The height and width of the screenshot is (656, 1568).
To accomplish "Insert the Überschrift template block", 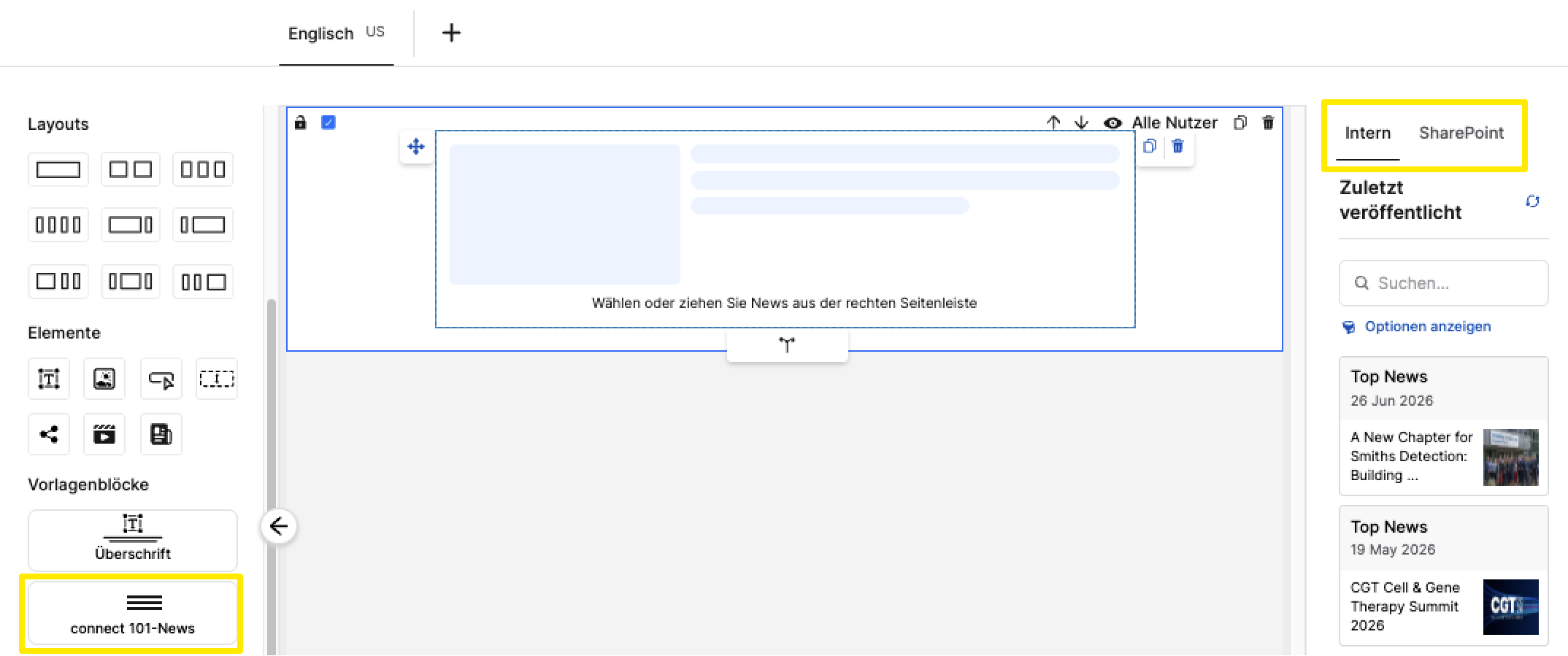I will tap(133, 541).
